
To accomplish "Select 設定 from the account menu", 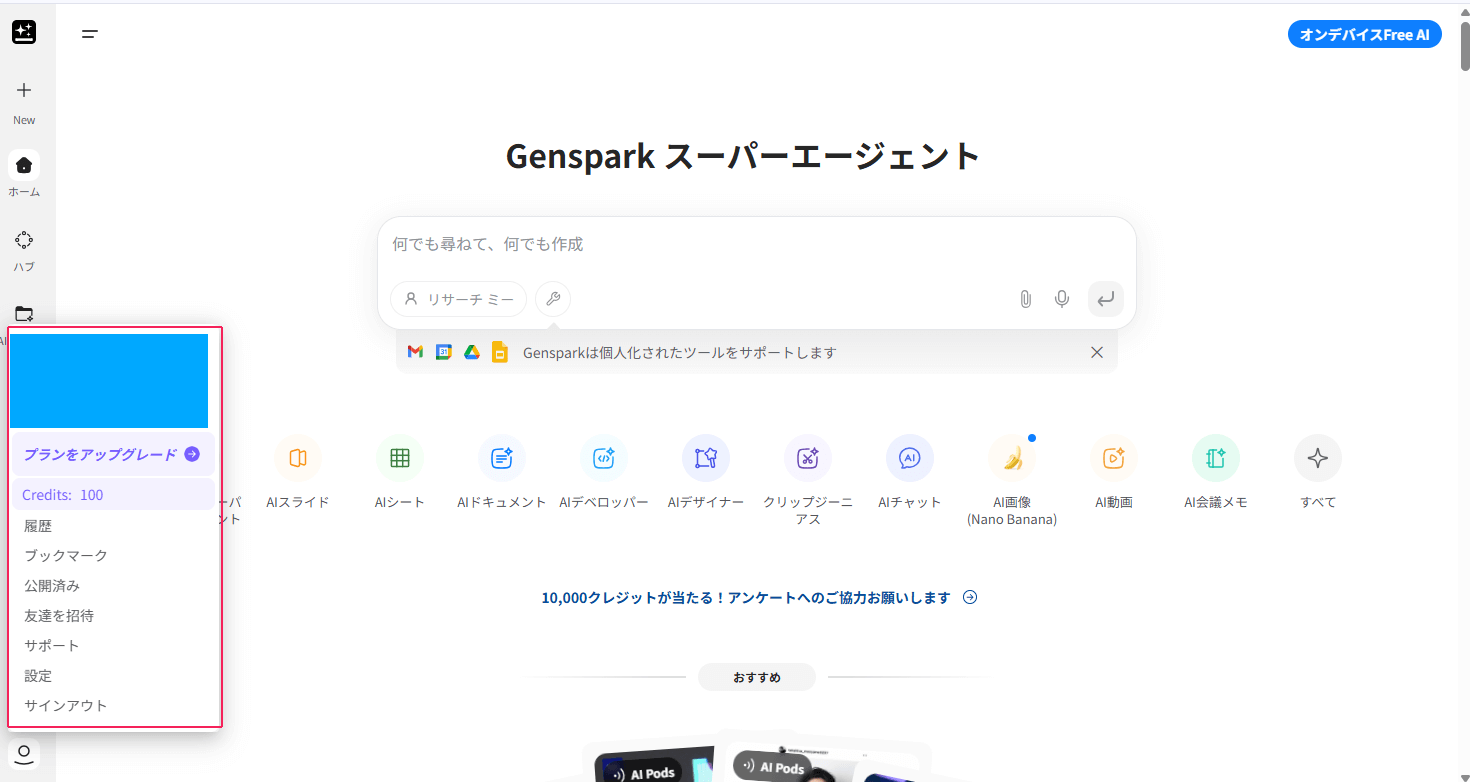I will click(38, 676).
